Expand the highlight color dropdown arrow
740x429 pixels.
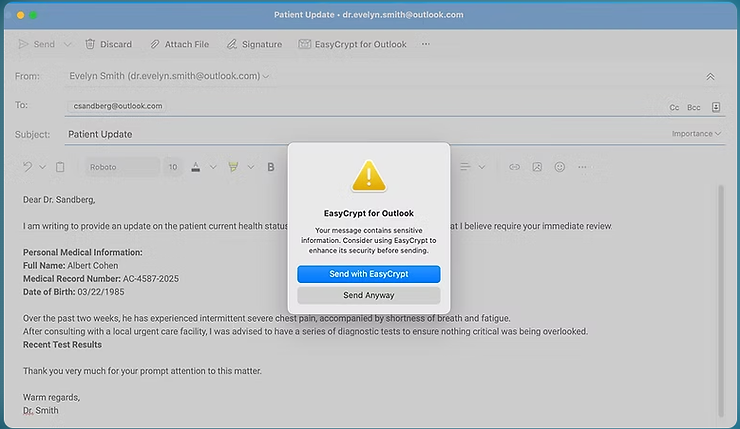[251, 167]
